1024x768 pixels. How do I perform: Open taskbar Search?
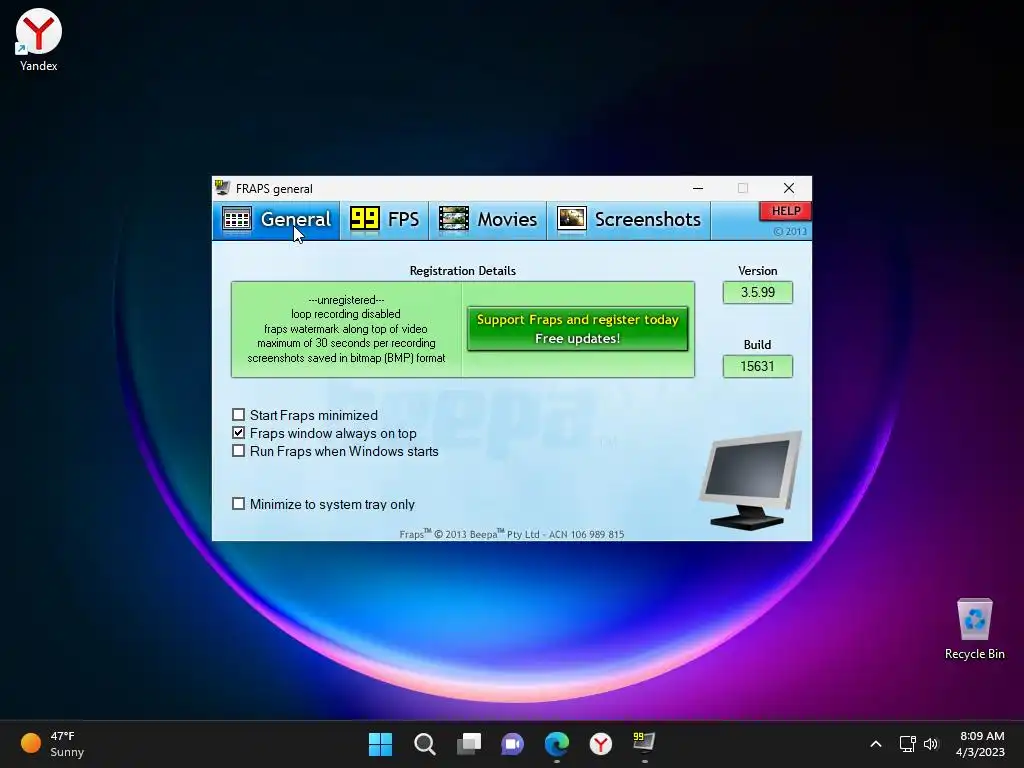(x=424, y=744)
